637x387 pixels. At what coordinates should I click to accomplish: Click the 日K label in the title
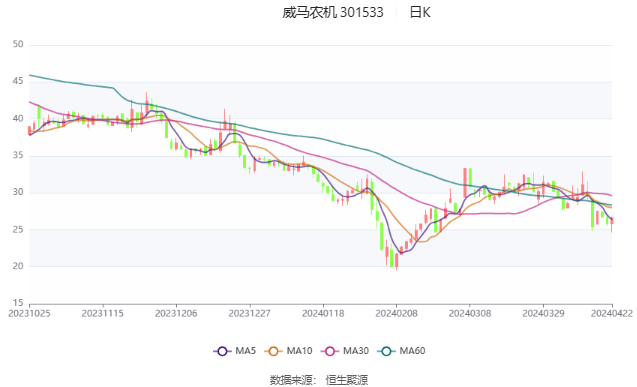coord(420,13)
